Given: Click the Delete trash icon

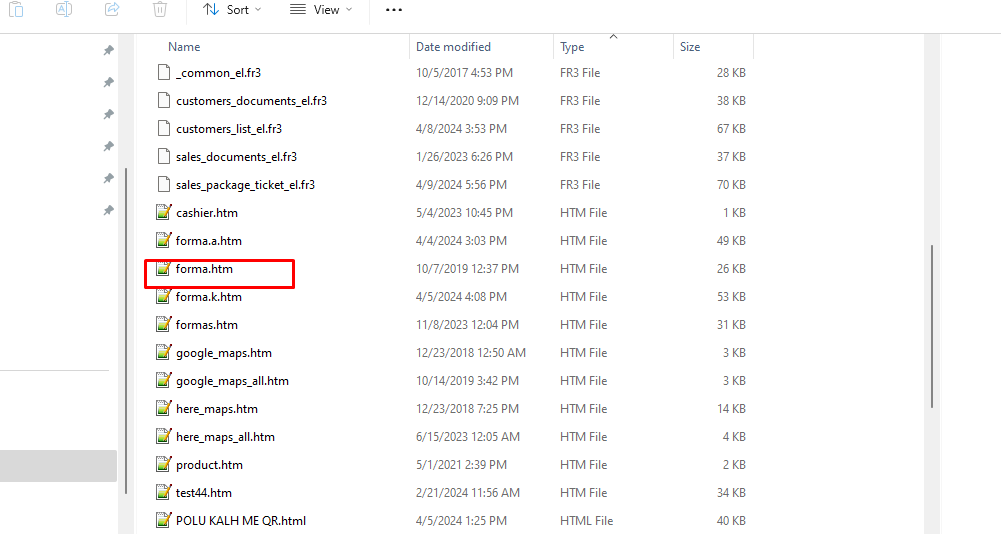Looking at the screenshot, I should tap(160, 9).
